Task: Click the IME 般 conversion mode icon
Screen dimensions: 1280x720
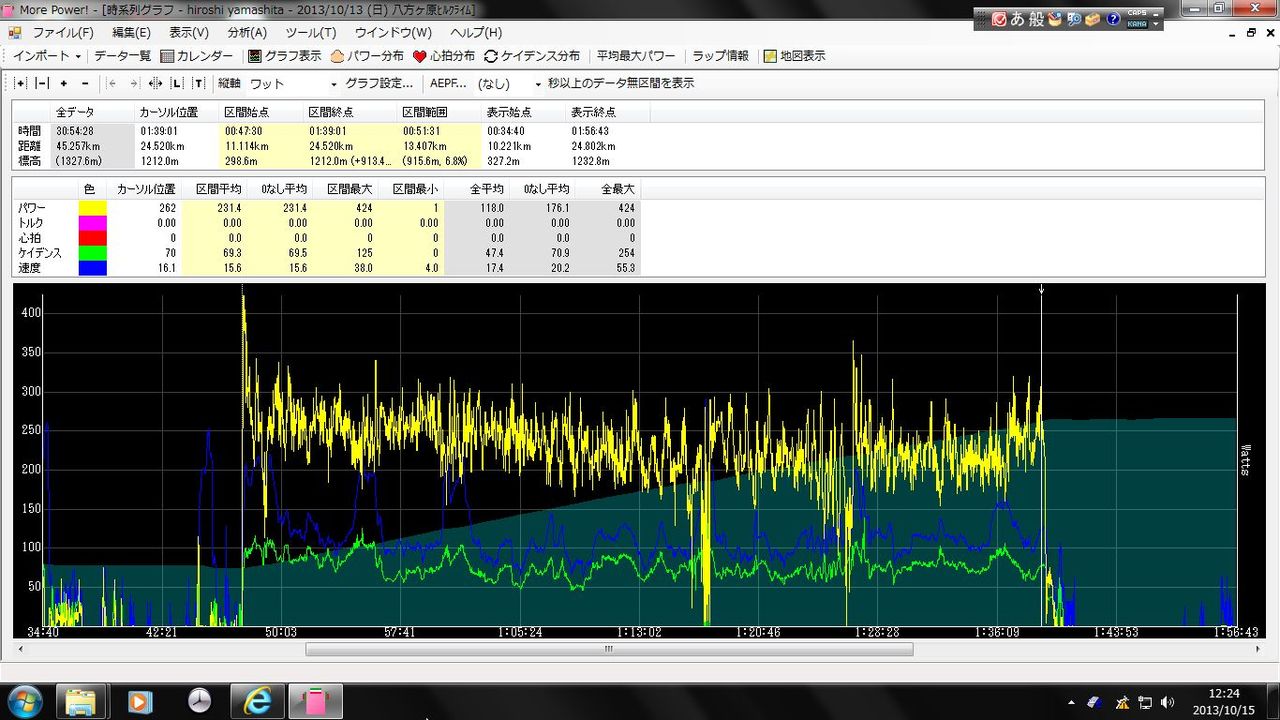Action: pos(1037,19)
